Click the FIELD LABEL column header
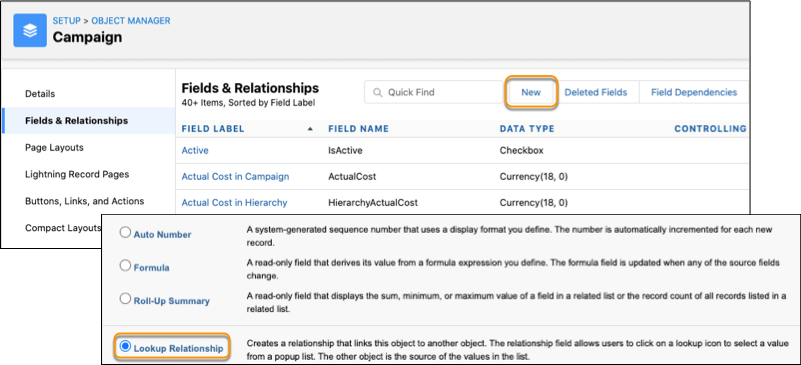801x365 pixels. pyautogui.click(x=213, y=129)
